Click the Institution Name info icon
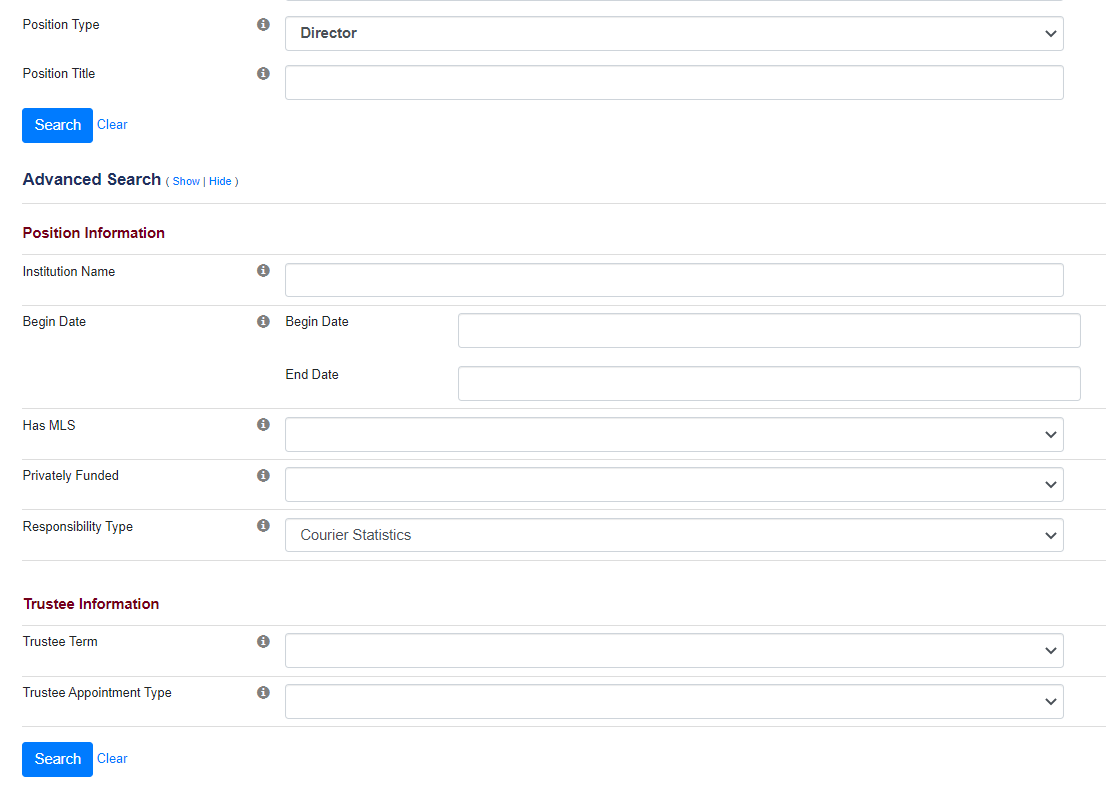 (263, 269)
